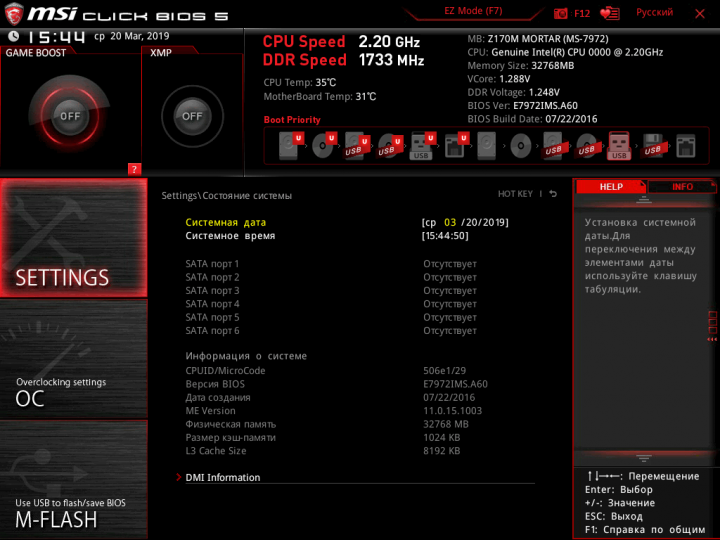Select the legacy hard disk boot icon without badge
The height and width of the screenshot is (540, 720).
(x=487, y=146)
